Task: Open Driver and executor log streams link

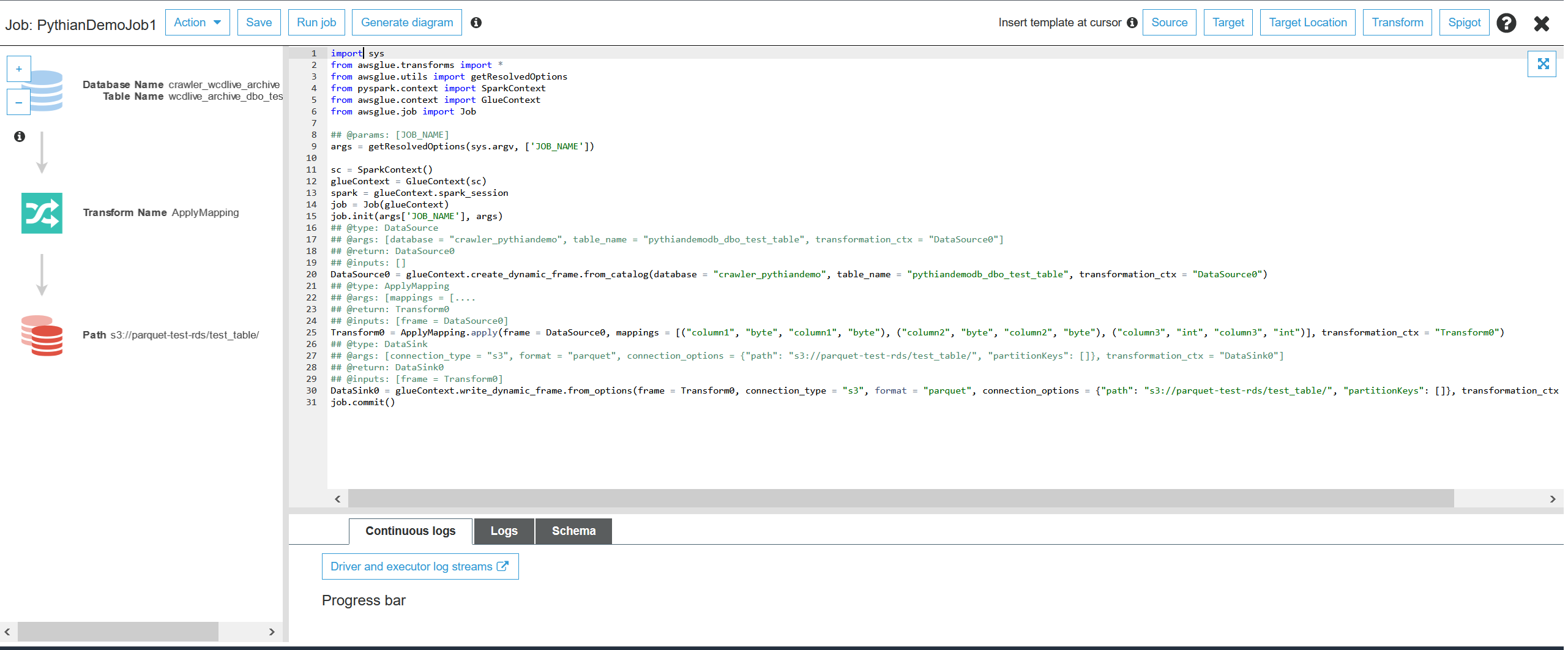Action: (420, 567)
